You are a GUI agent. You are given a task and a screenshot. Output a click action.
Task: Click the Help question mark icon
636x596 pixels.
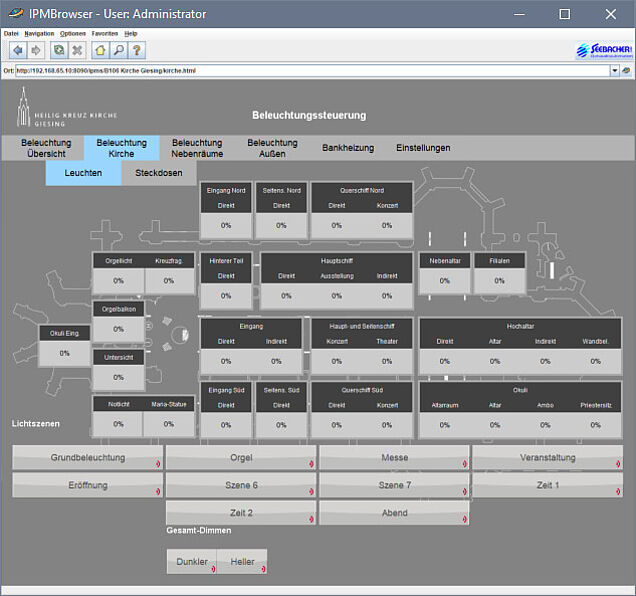click(137, 50)
